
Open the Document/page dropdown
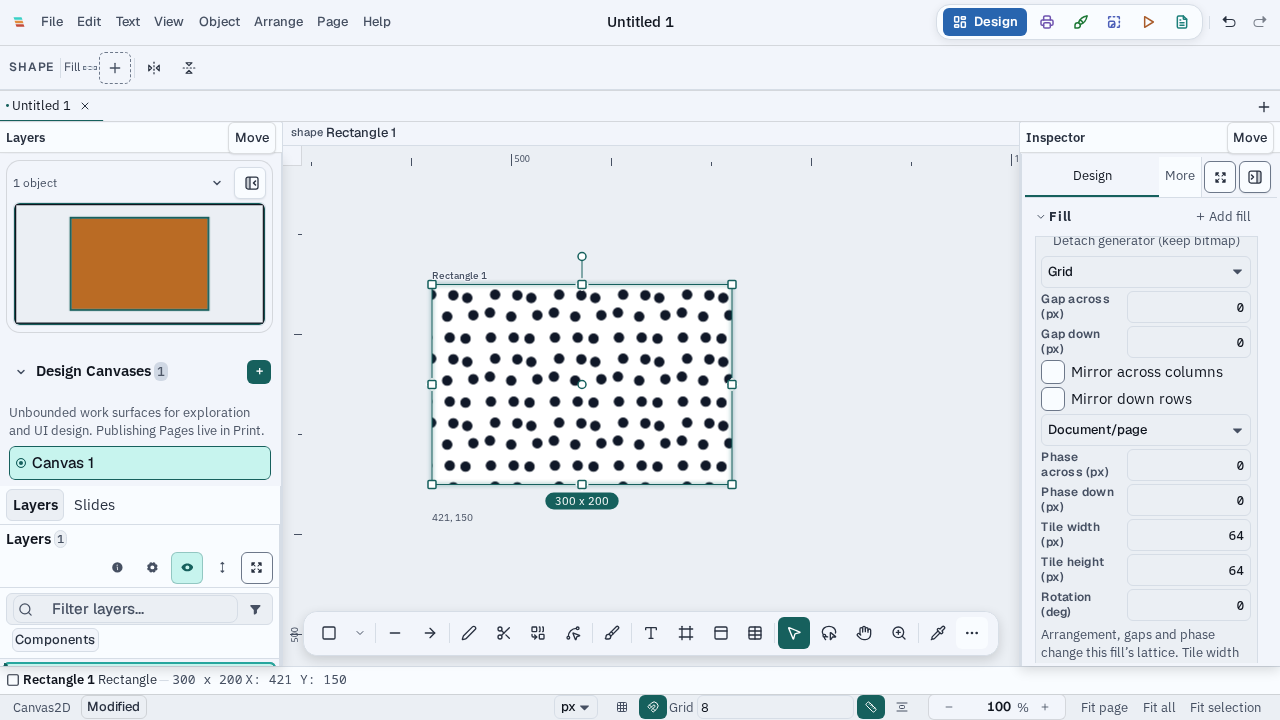coord(1146,430)
